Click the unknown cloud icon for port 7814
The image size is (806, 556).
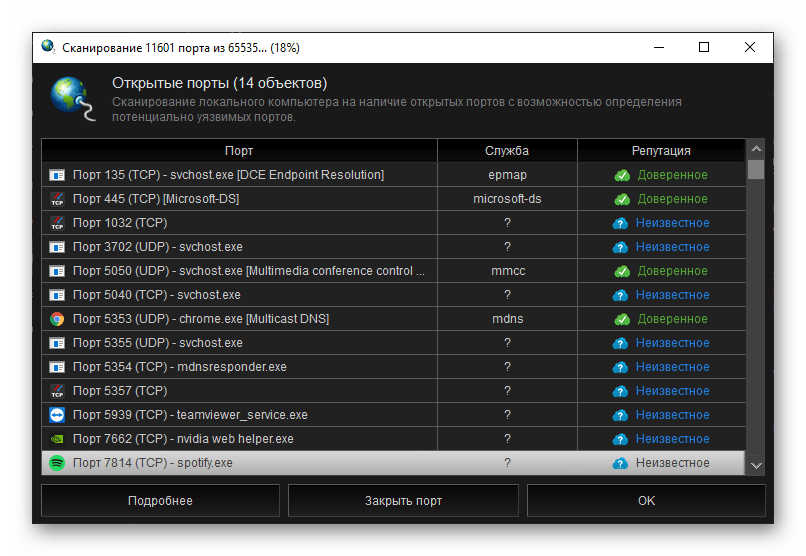tap(620, 464)
